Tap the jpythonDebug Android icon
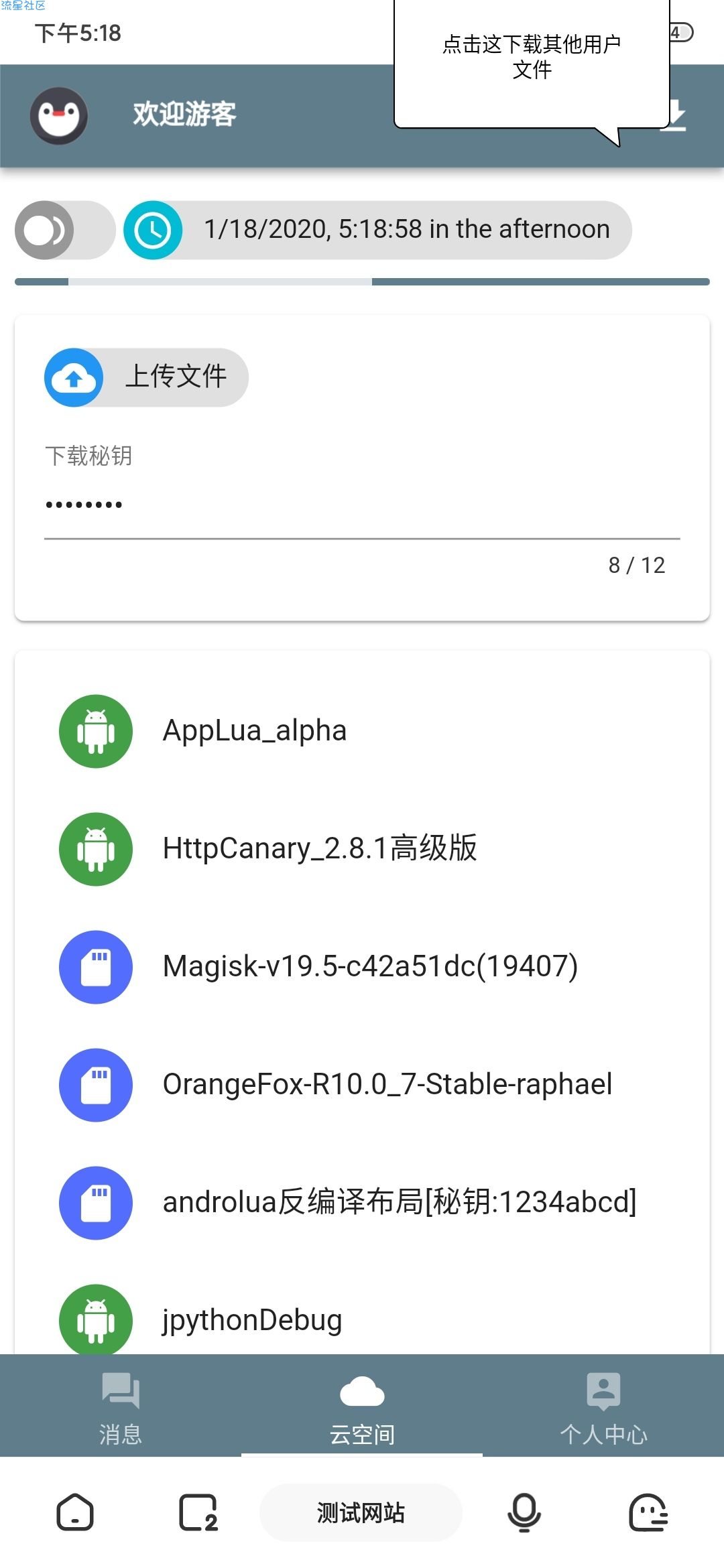Screen dimensions: 724x1568 (96, 1319)
